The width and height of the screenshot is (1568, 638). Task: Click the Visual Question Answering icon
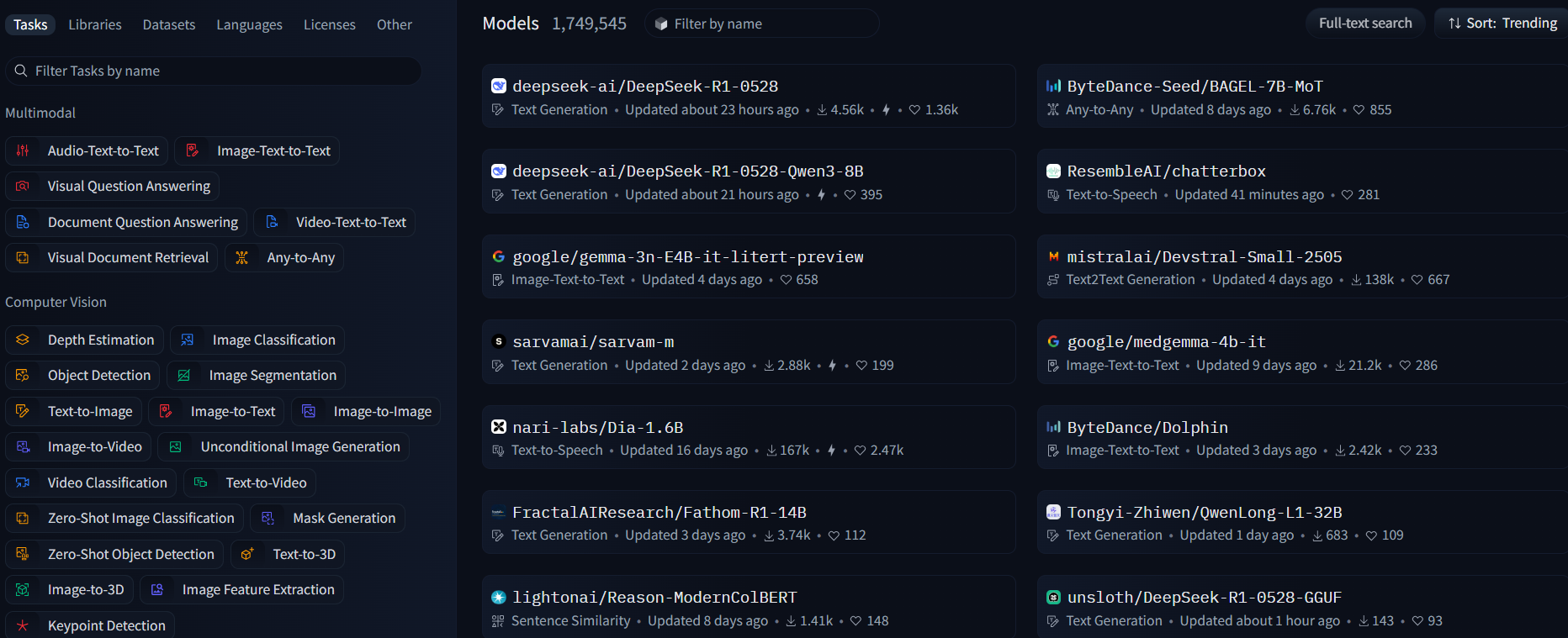tap(23, 186)
